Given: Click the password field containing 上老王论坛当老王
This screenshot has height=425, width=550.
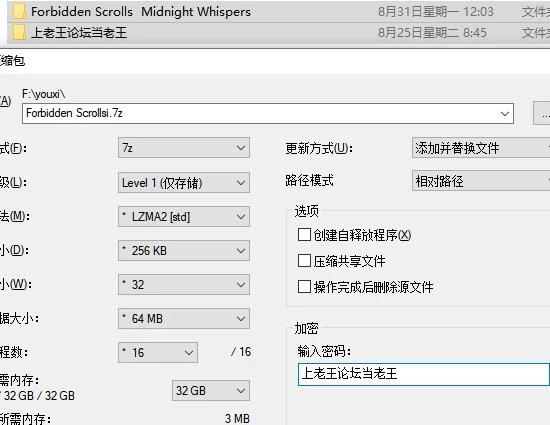Looking at the screenshot, I should tap(424, 374).
